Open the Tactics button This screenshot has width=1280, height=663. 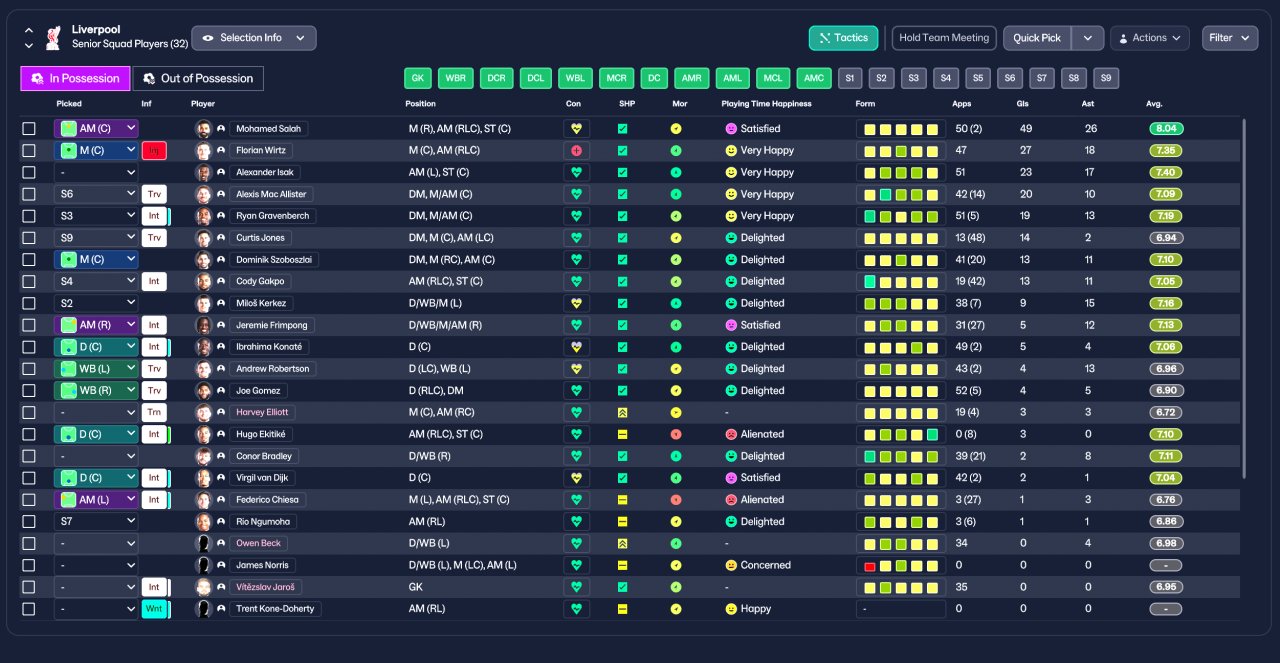coord(843,38)
